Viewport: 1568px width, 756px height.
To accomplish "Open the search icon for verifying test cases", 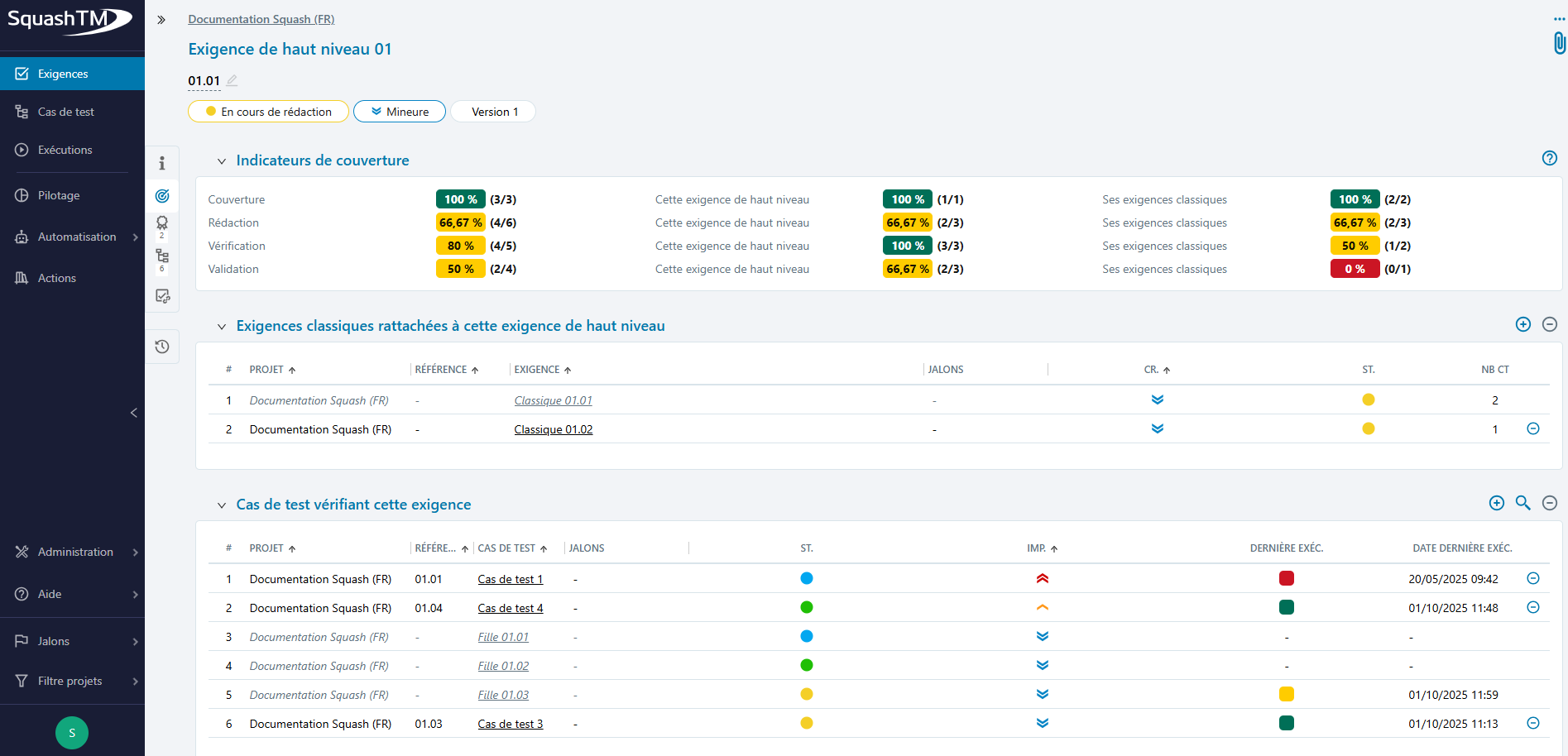I will click(1523, 503).
